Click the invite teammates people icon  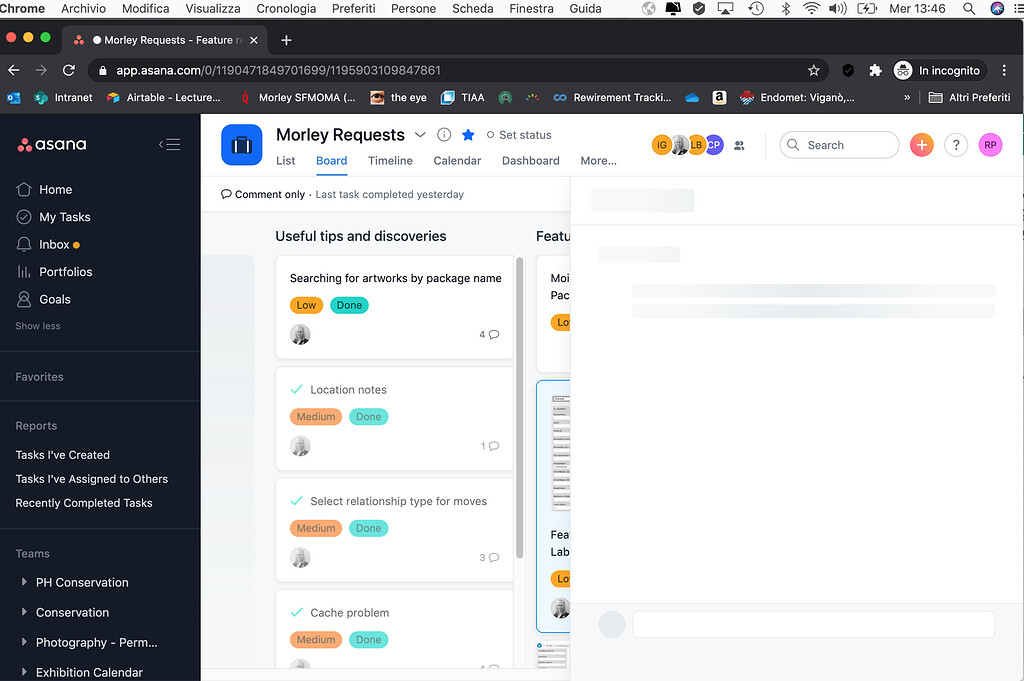pos(739,145)
